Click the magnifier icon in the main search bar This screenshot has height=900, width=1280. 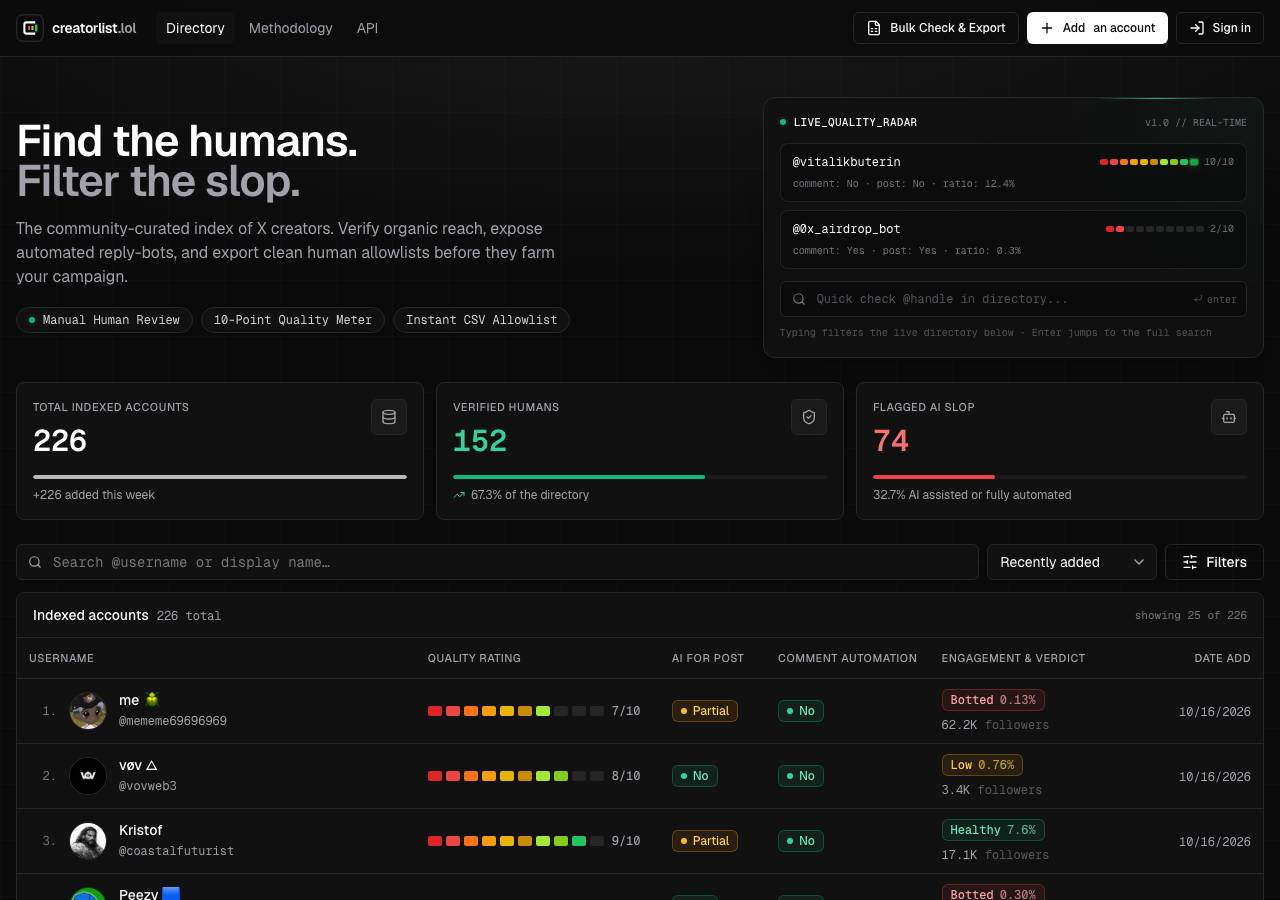(x=35, y=562)
